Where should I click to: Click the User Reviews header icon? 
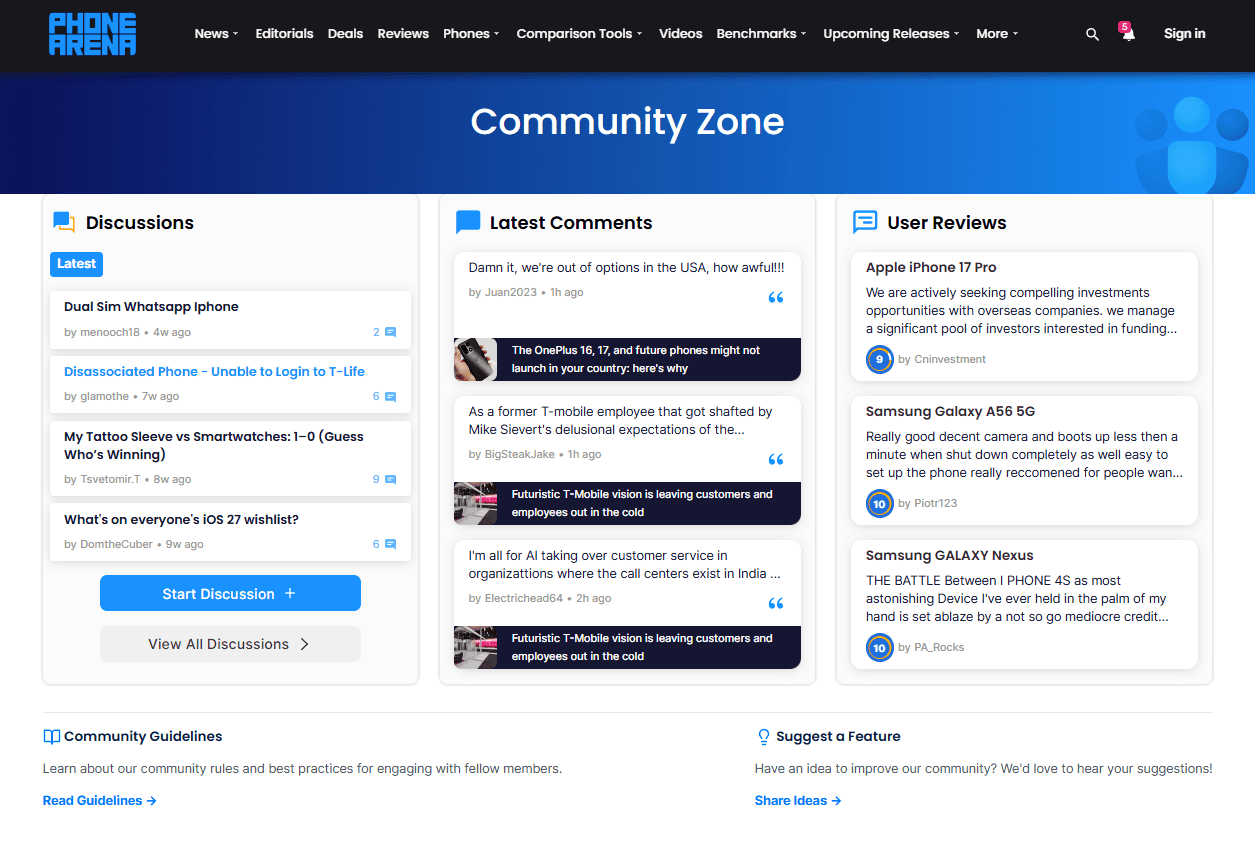click(865, 222)
